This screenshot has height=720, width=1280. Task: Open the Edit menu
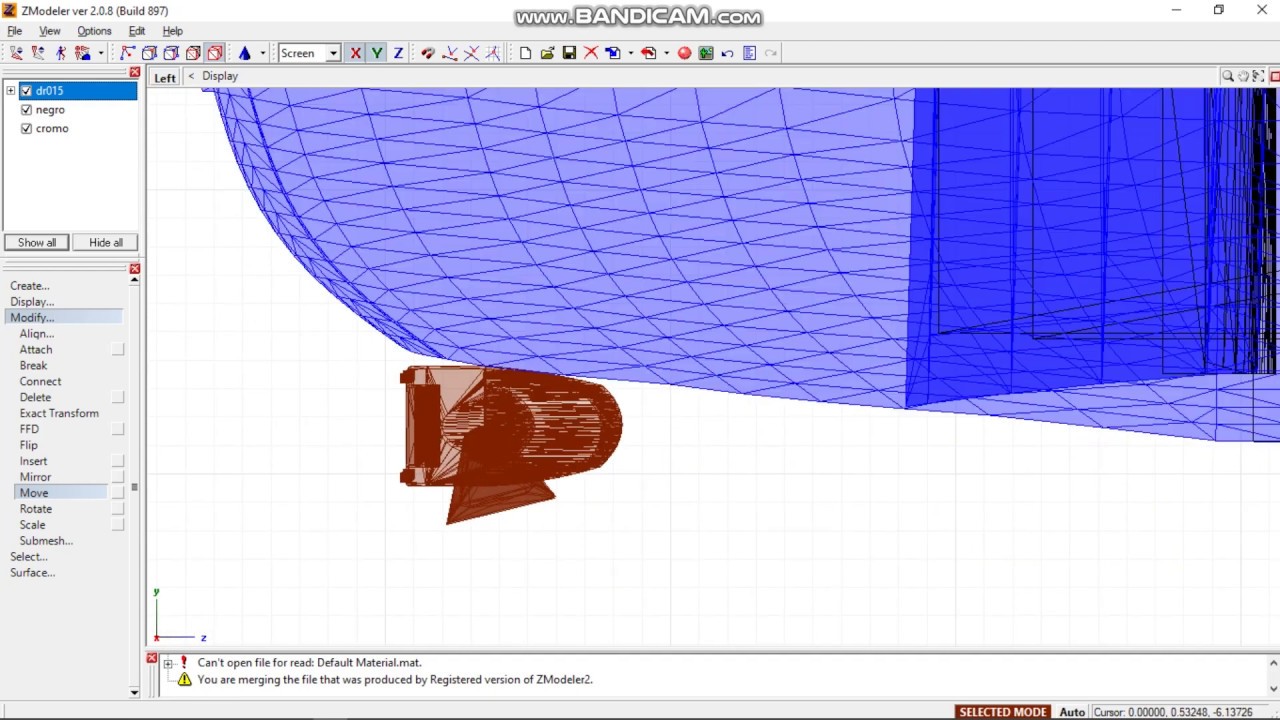pyautogui.click(x=137, y=31)
